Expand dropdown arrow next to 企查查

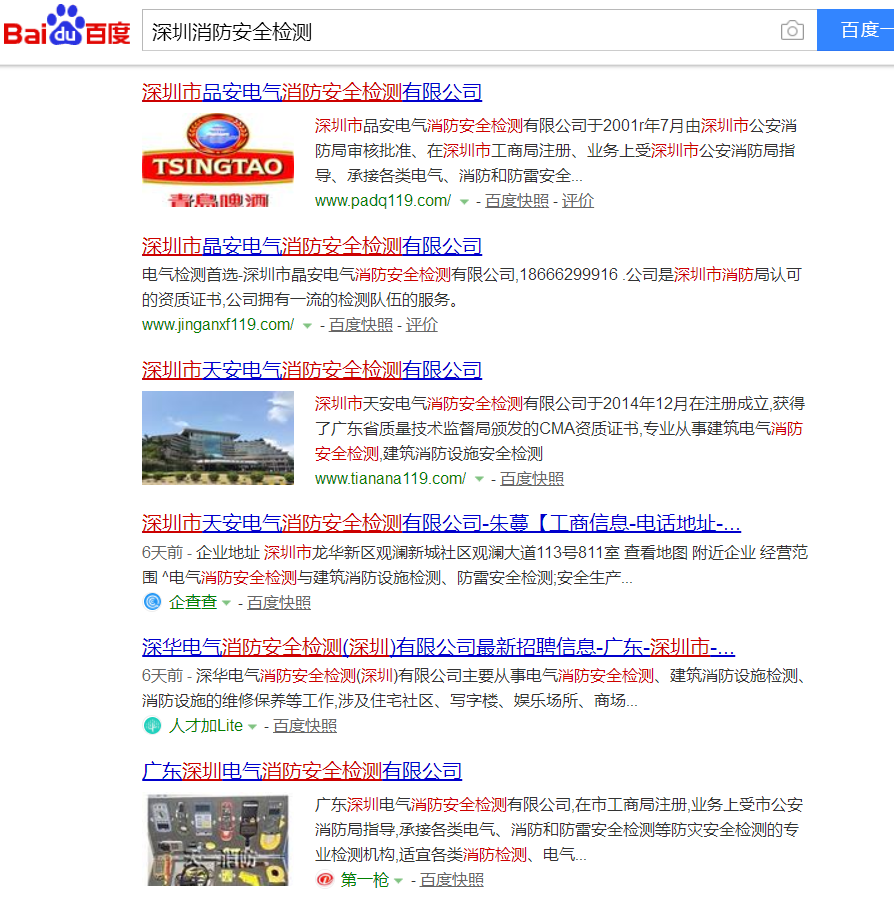click(226, 603)
